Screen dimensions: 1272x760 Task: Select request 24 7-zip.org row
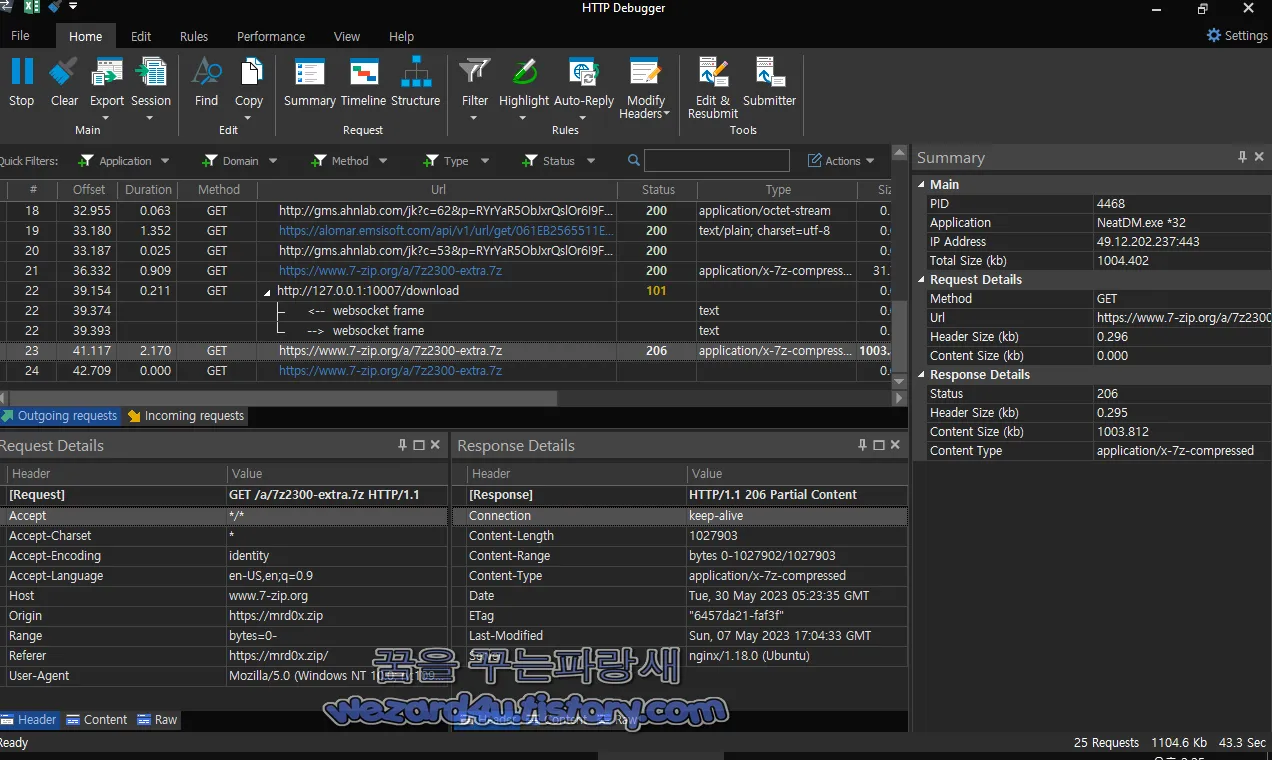coord(446,371)
